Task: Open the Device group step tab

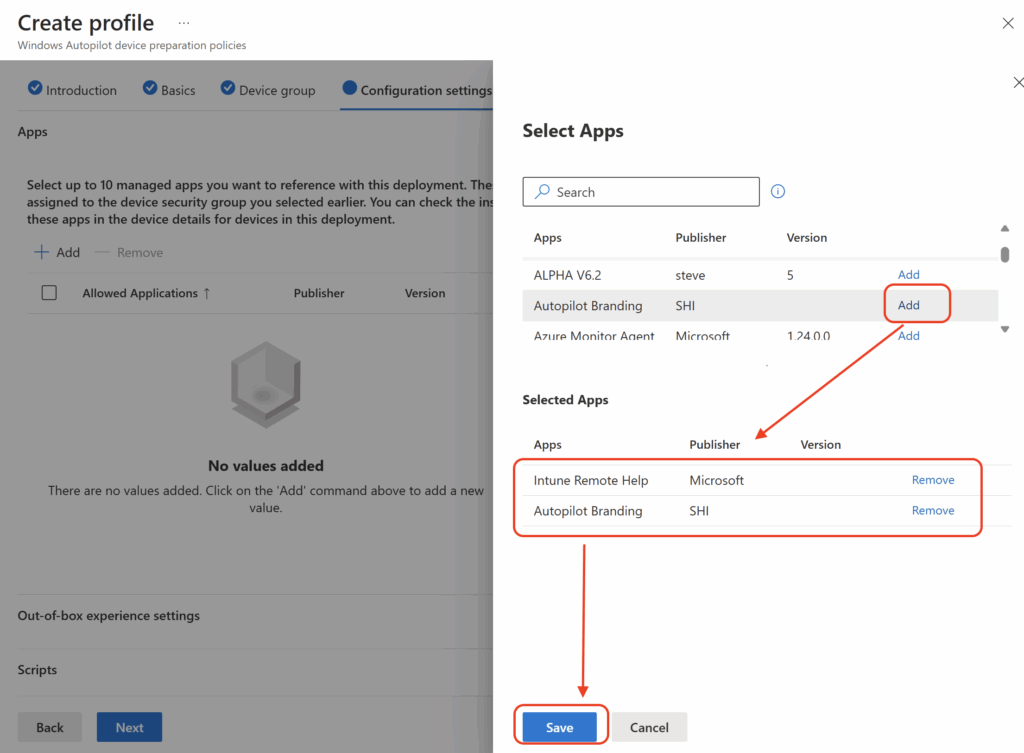Action: (x=268, y=89)
